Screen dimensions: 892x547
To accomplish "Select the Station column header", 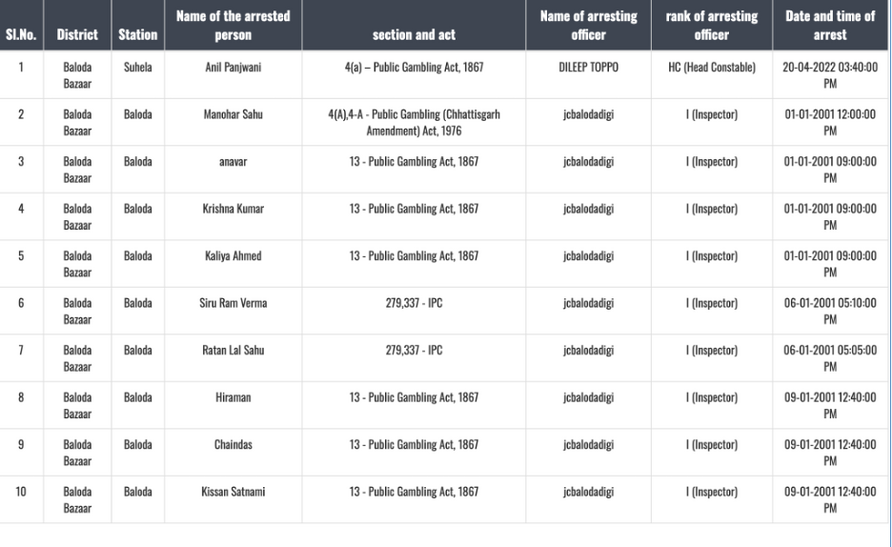I will [x=138, y=34].
